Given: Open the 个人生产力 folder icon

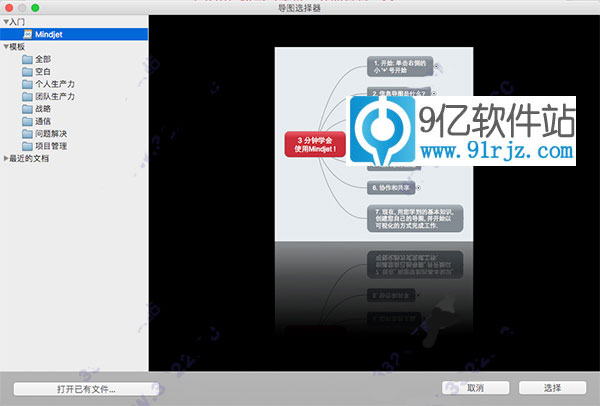Looking at the screenshot, I should click(27, 84).
